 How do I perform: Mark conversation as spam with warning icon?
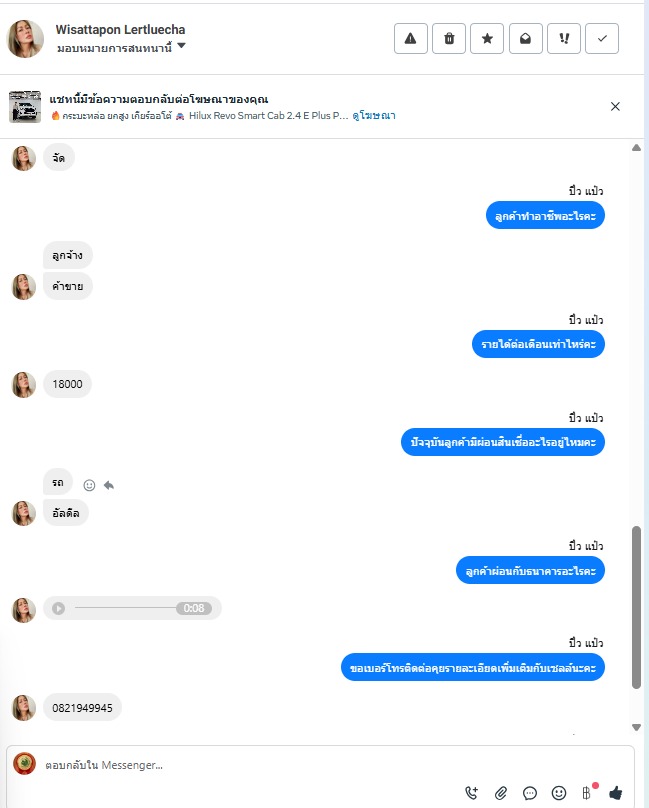[x=410, y=39]
